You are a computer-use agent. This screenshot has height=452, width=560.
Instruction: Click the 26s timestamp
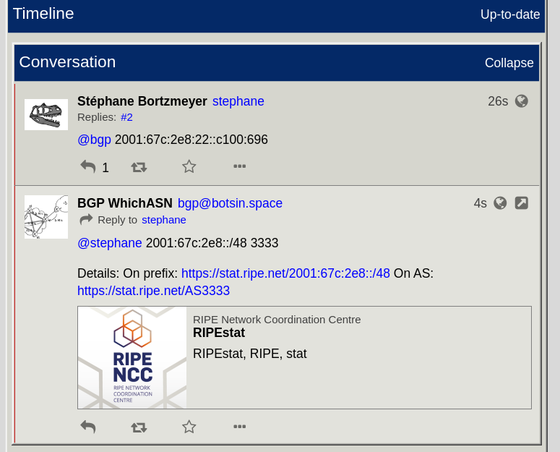(498, 101)
